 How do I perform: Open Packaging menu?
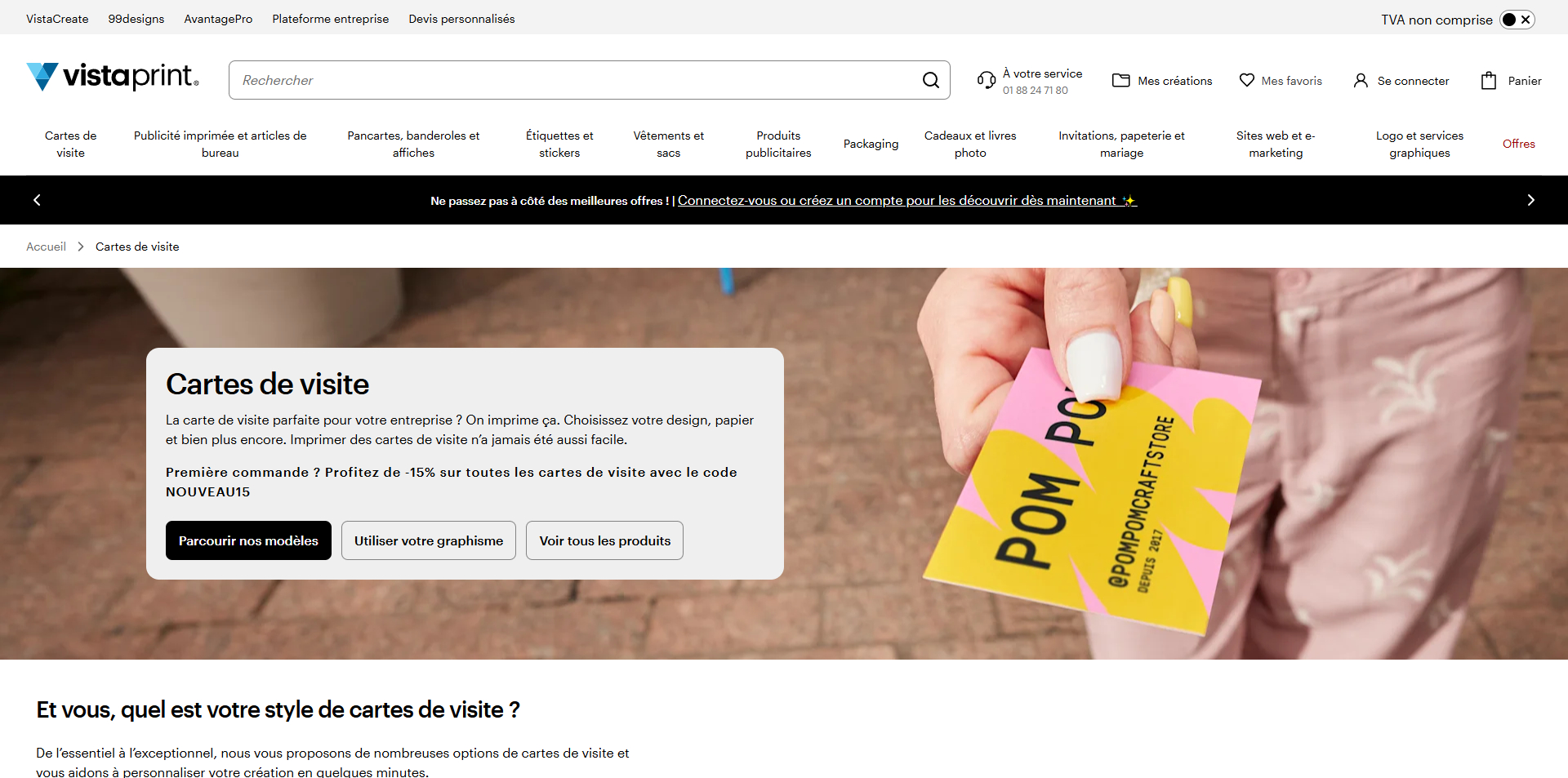tap(871, 144)
